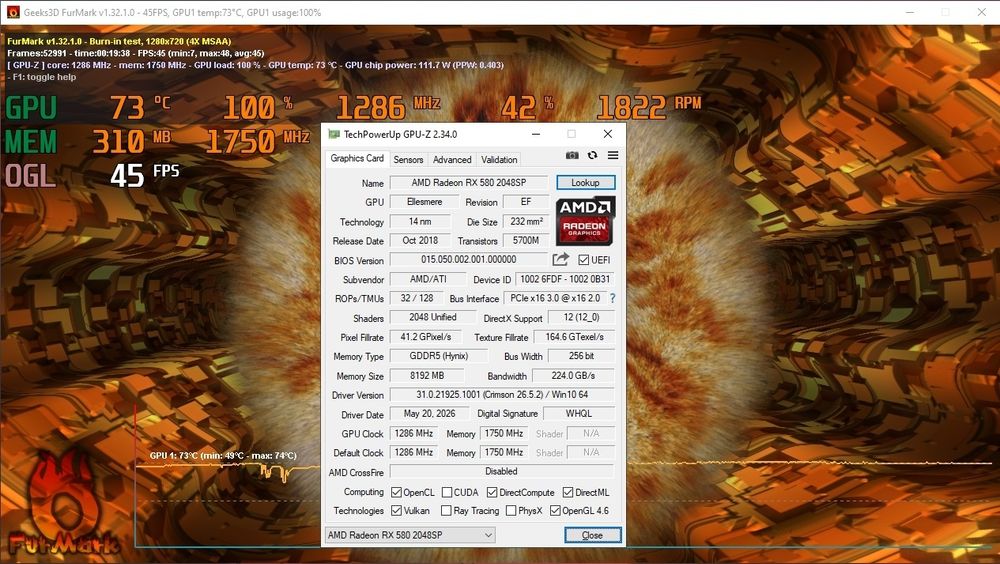Click the Bus Interface value PCIe x16 3.0
Image resolution: width=1000 pixels, height=564 pixels.
coord(555,298)
